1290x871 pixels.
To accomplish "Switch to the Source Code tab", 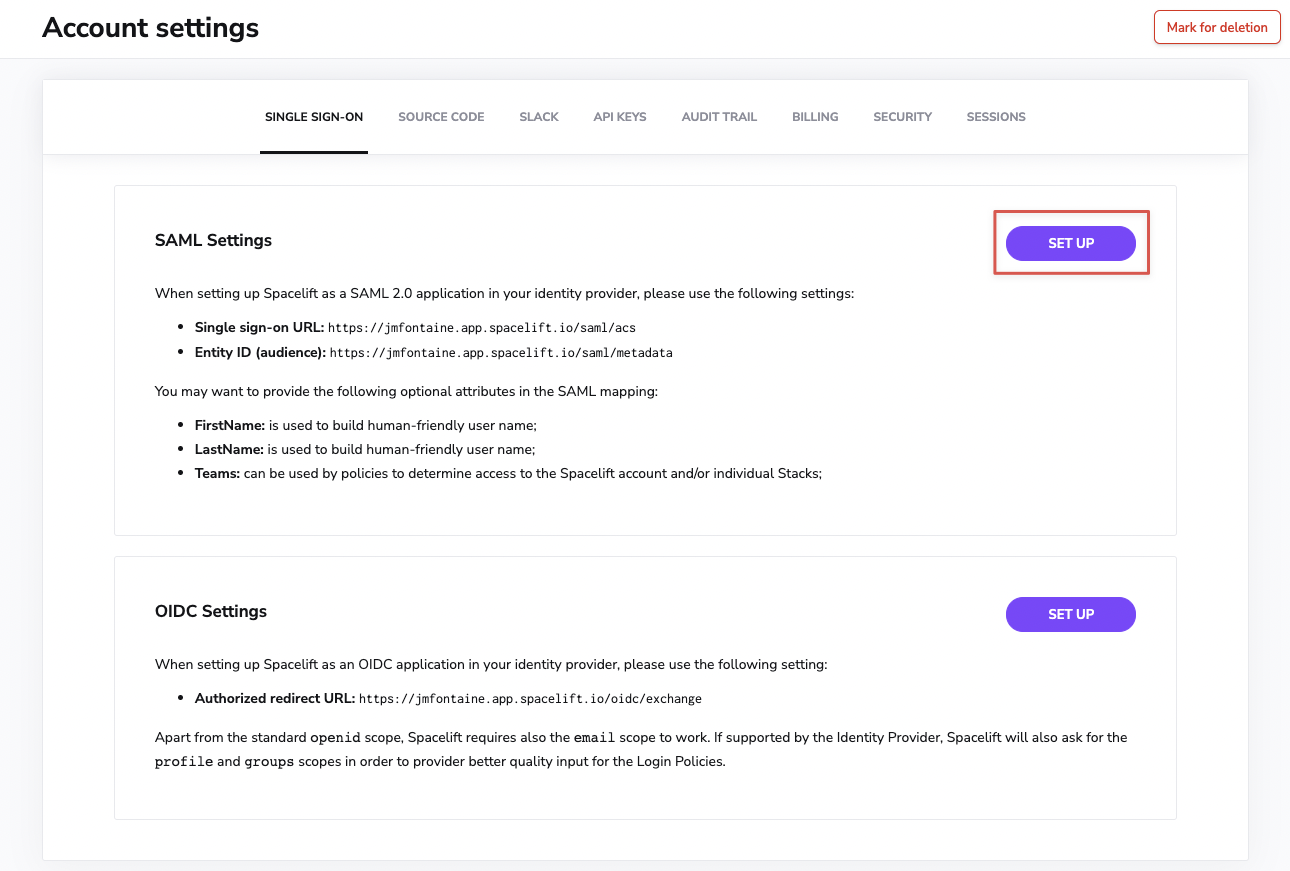I will [441, 117].
